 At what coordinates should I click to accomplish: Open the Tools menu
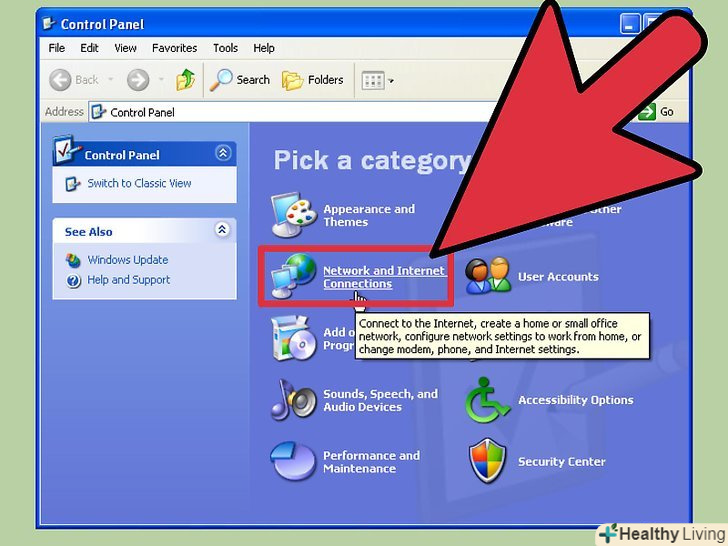click(225, 48)
